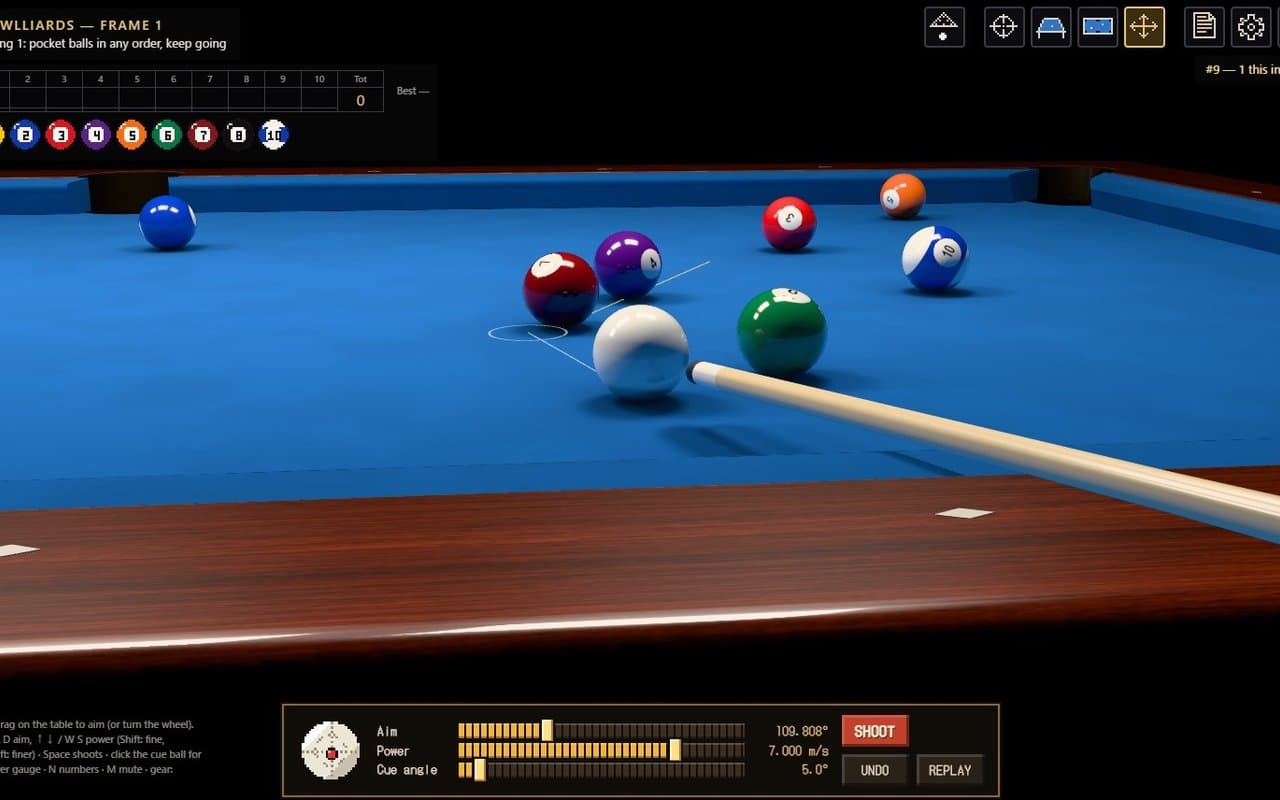The width and height of the screenshot is (1280, 800).
Task: Switch to the perspective table view icon
Action: [1051, 27]
